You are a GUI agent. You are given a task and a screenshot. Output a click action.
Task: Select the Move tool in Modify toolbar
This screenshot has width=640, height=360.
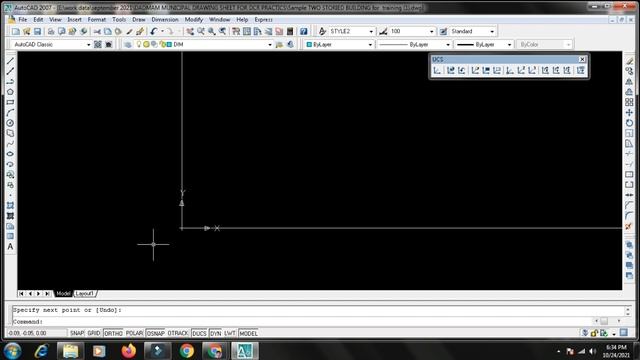629,113
